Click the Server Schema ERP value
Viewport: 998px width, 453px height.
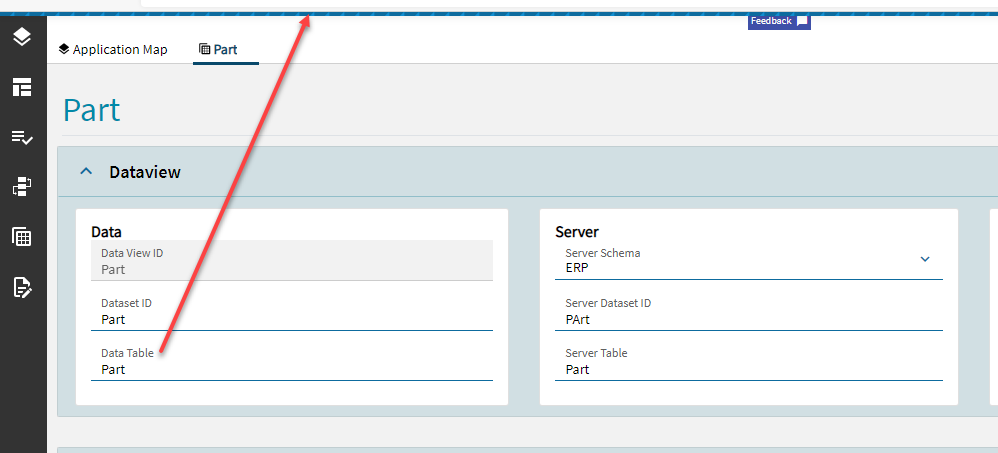coord(577,268)
